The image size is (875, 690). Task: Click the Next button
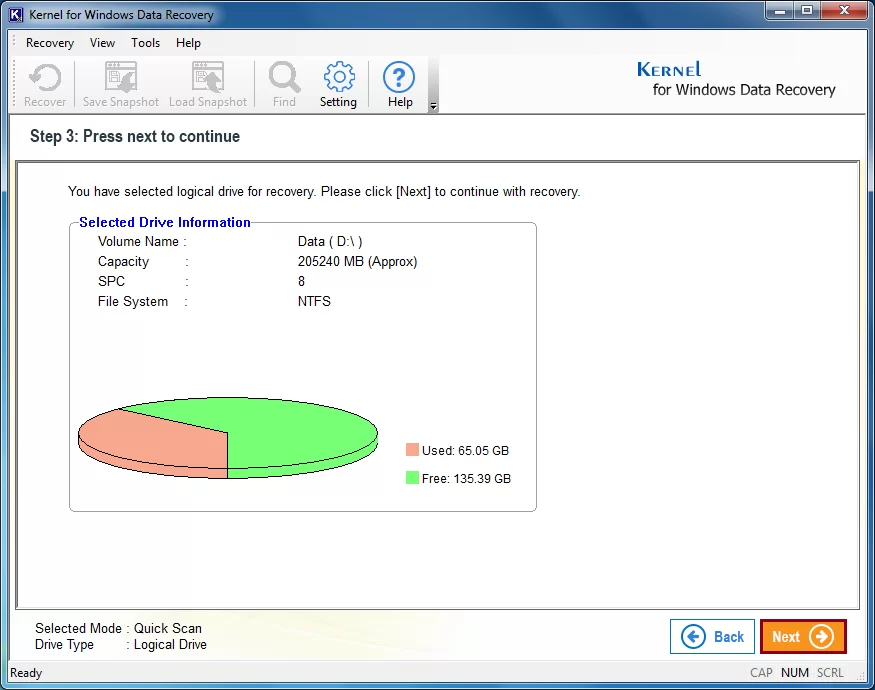[x=803, y=636]
